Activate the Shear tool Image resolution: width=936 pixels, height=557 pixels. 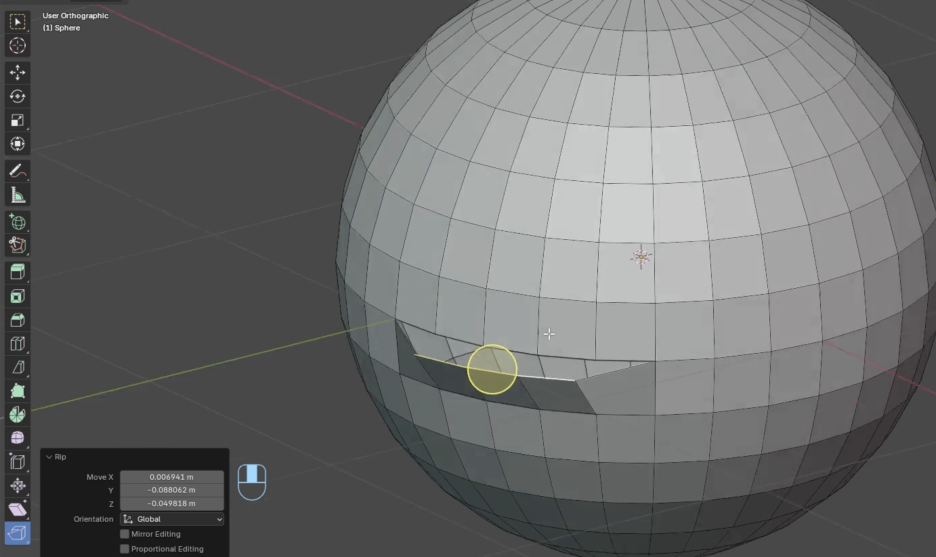point(17,509)
